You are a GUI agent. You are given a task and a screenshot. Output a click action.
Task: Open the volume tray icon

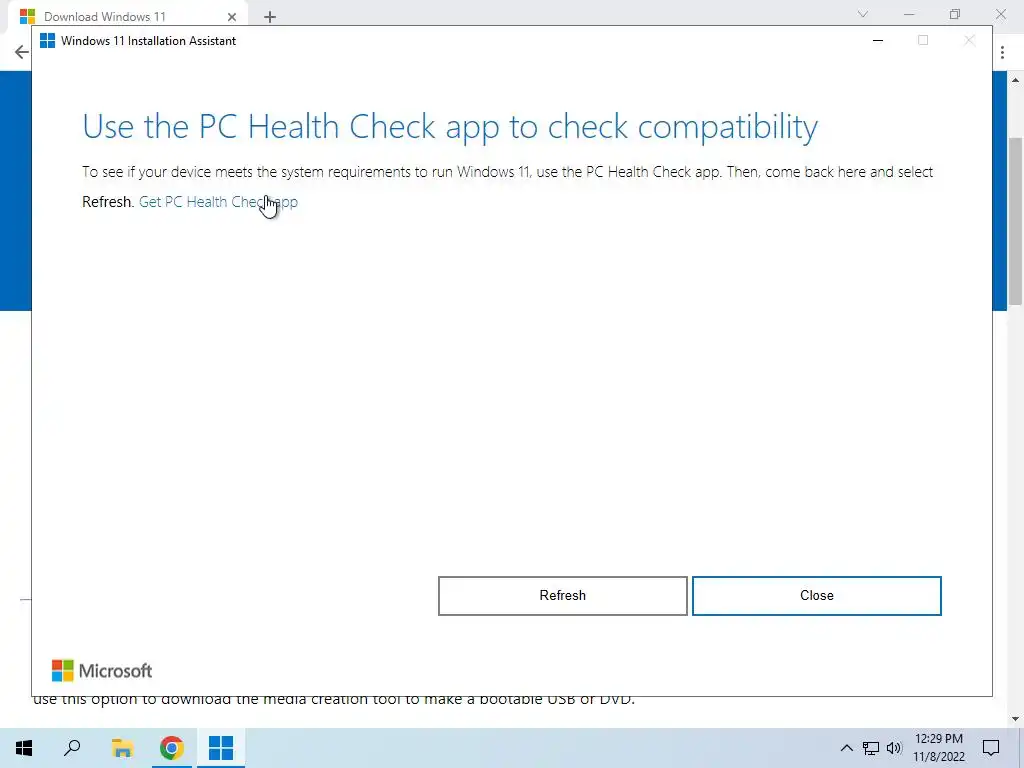point(894,748)
